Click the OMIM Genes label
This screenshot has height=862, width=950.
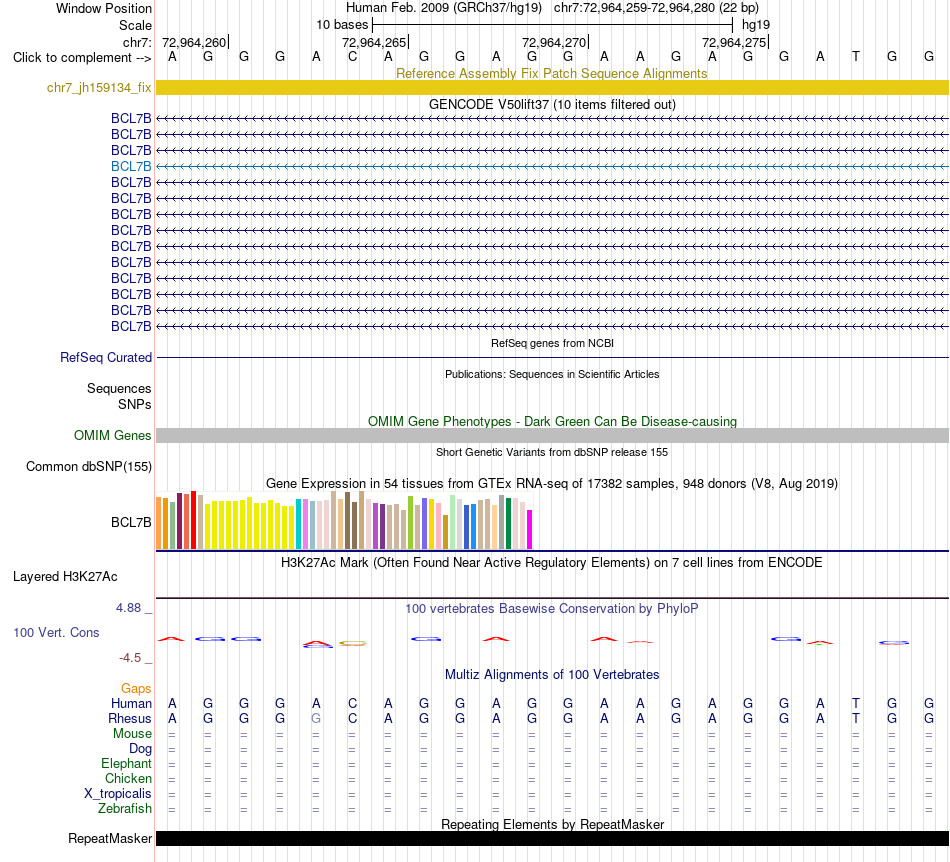[112, 435]
